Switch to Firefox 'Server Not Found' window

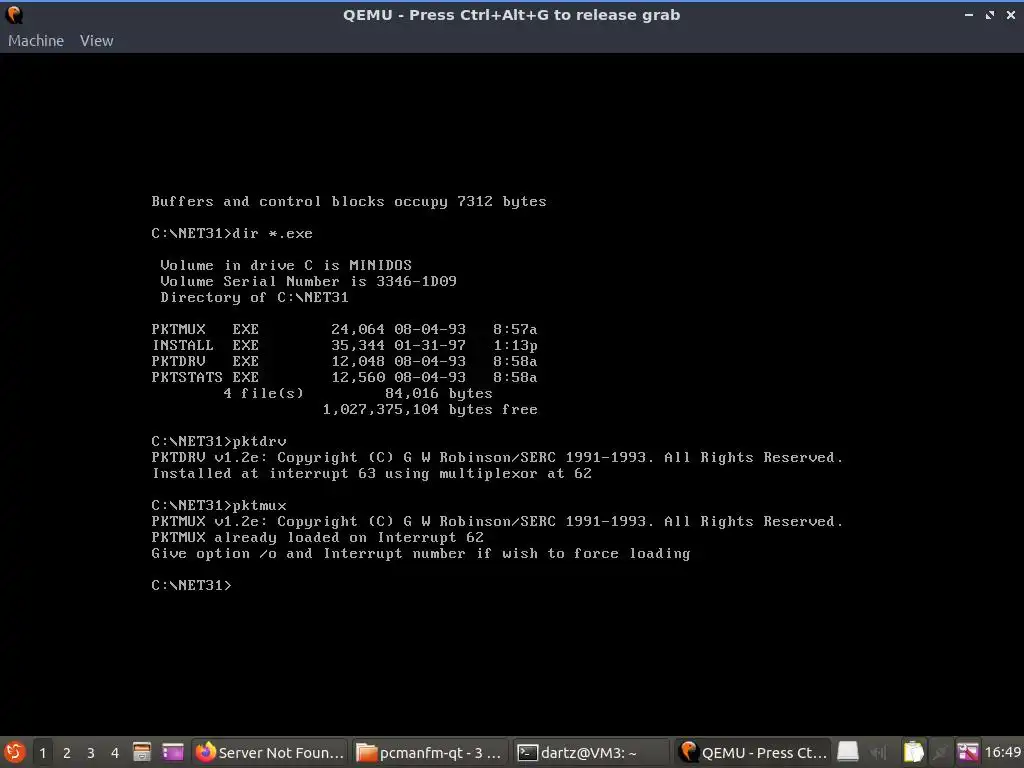[269, 752]
